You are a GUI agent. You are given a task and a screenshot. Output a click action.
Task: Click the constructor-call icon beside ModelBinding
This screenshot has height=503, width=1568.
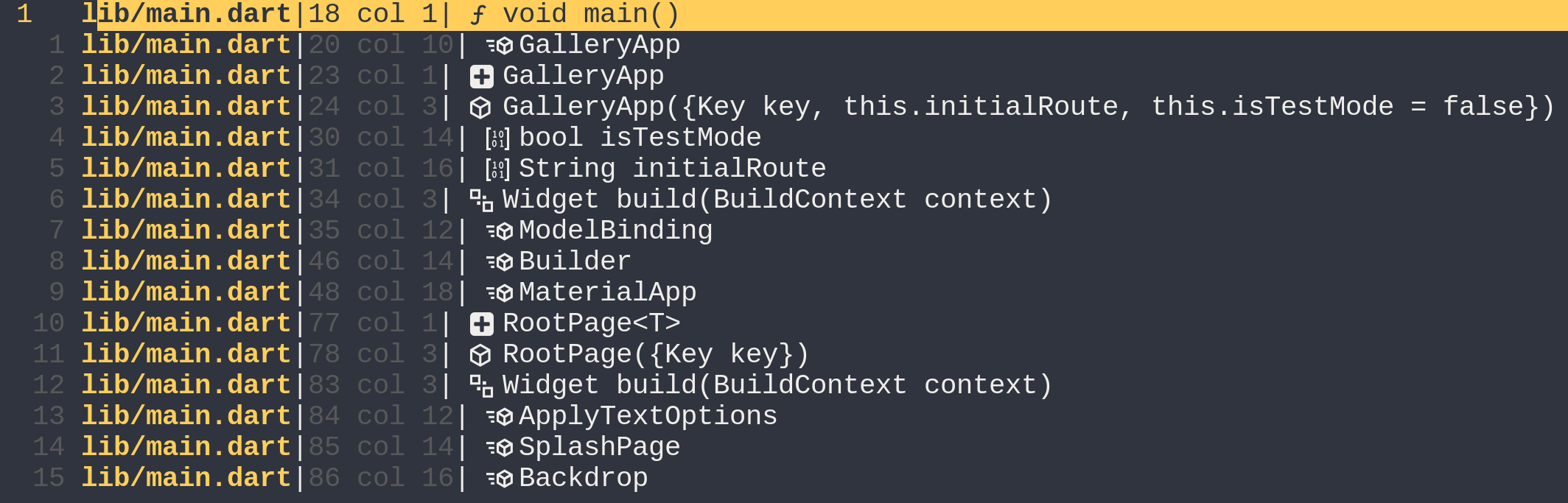(x=500, y=231)
